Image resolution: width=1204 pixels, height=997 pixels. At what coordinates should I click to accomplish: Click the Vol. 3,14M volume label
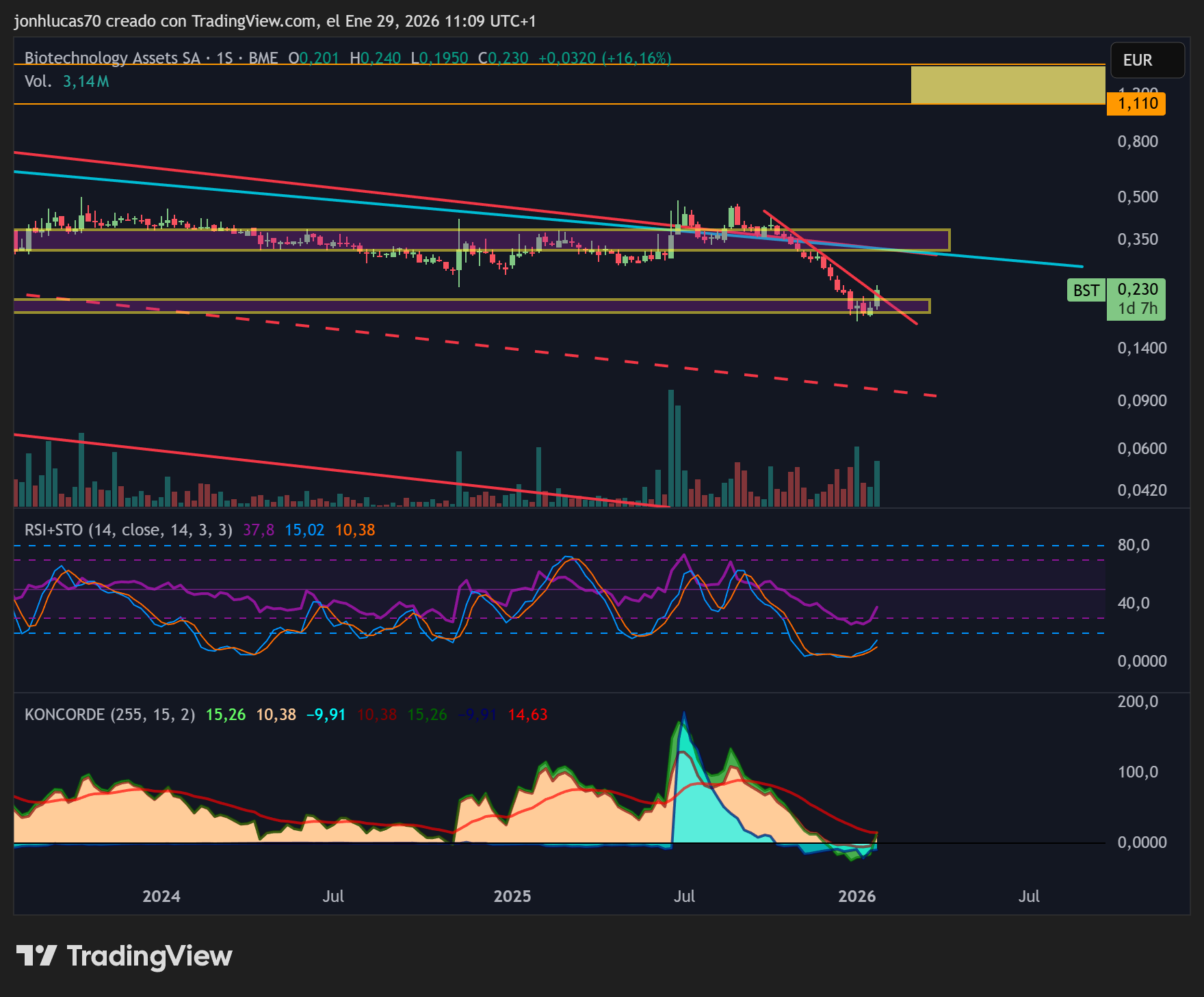click(x=67, y=81)
